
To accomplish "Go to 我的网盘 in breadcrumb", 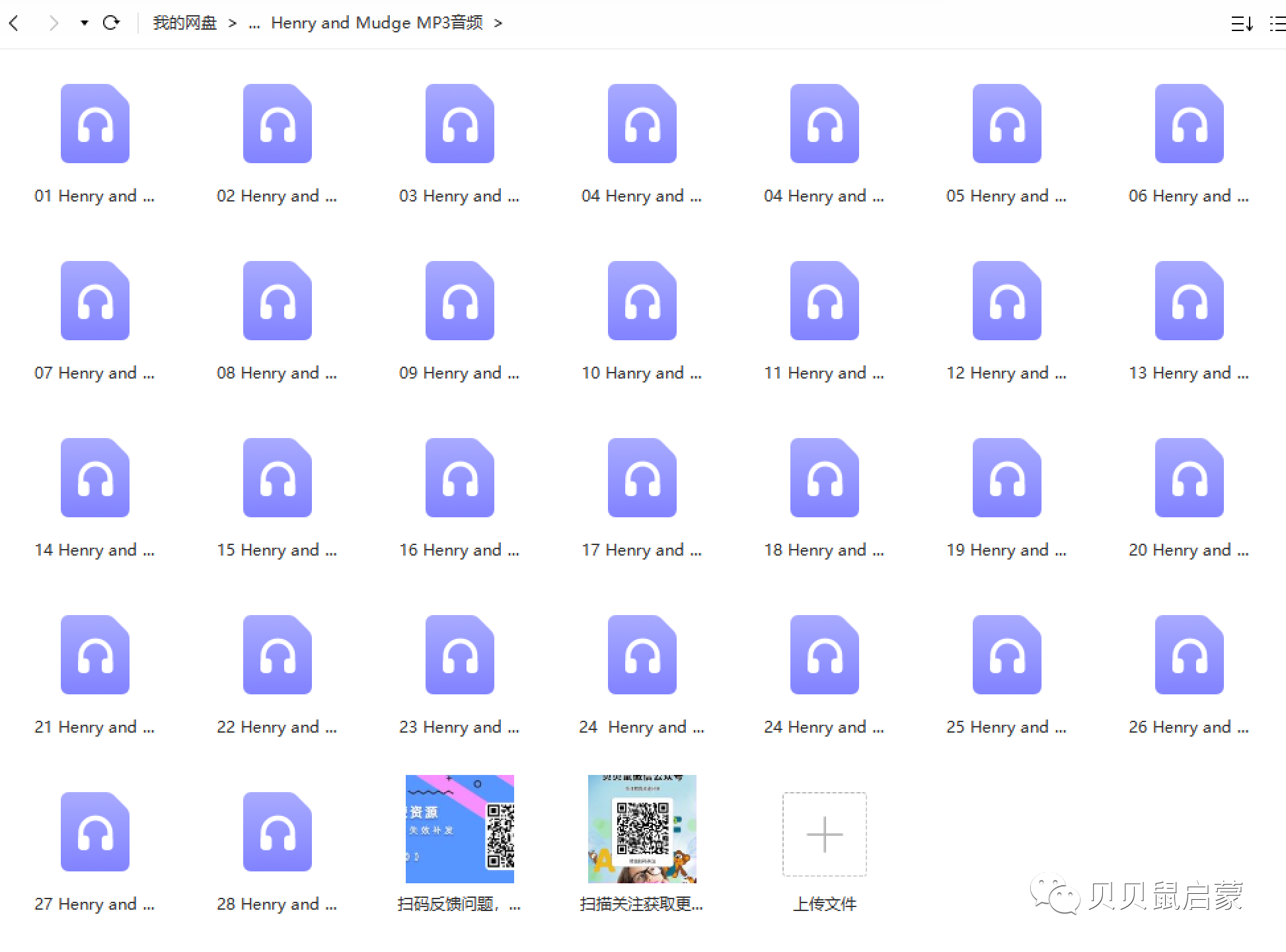I will coord(184,23).
